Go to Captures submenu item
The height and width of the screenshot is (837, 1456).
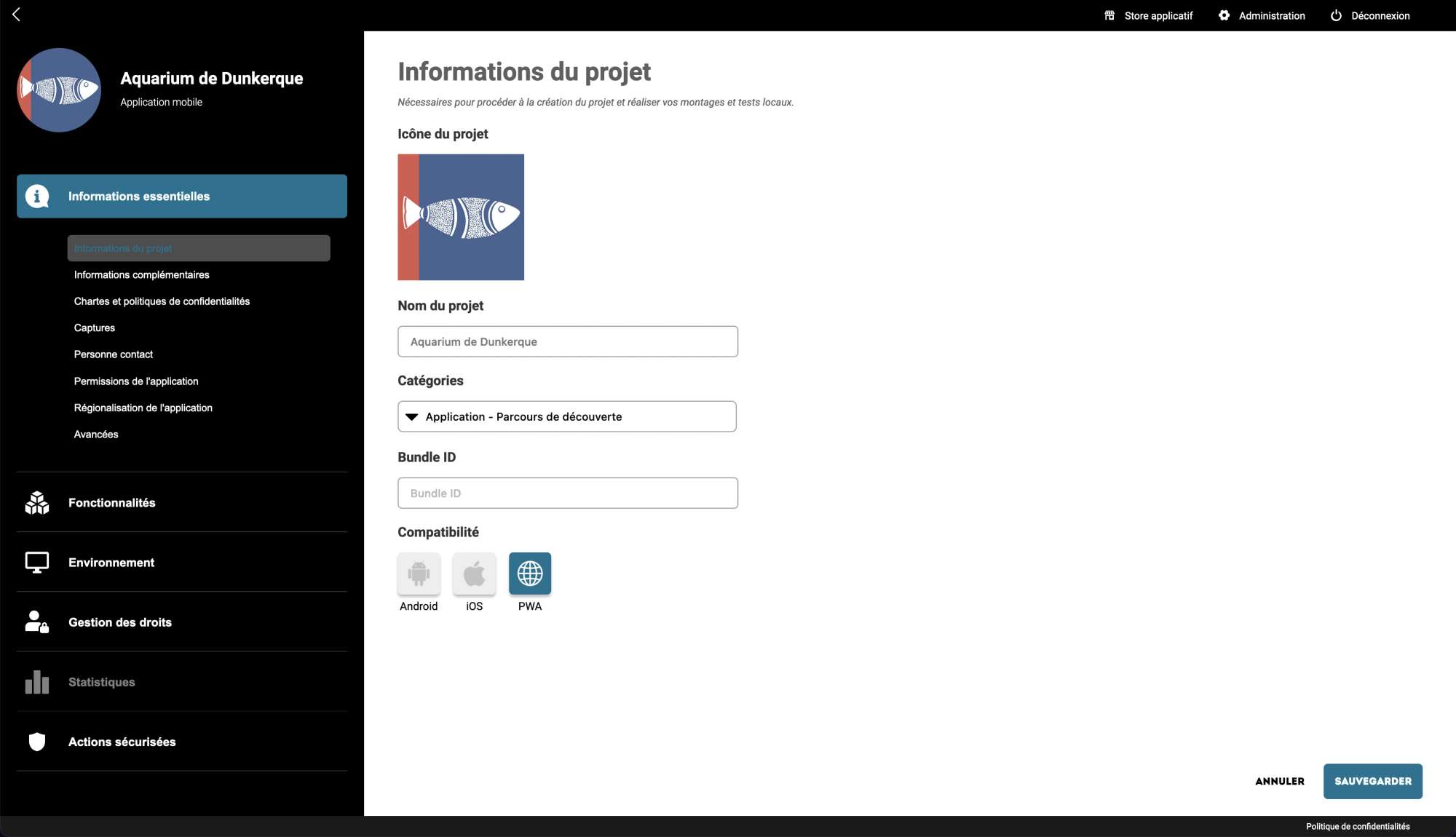coord(95,328)
